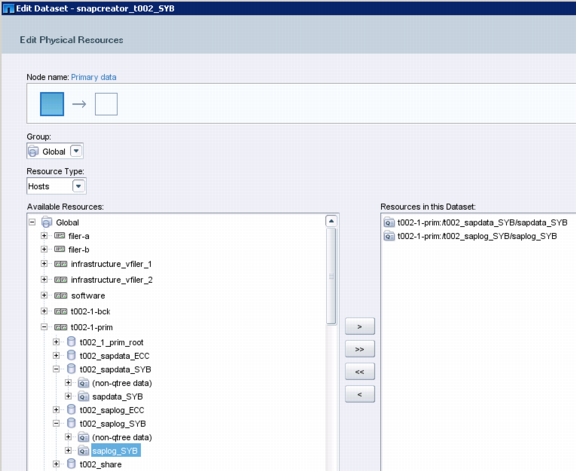Screen dimensions: 578x473
Task: Click the filer-a storage system icon
Action: coord(59,236)
